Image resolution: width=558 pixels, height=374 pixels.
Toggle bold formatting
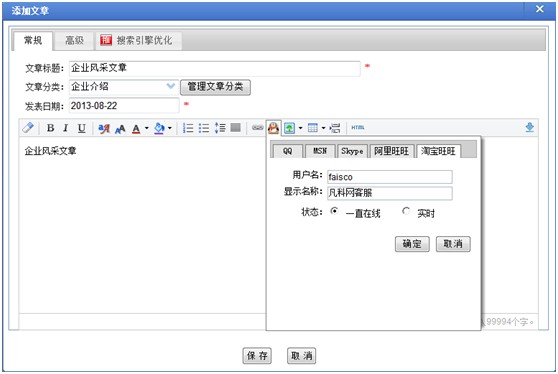pos(51,128)
